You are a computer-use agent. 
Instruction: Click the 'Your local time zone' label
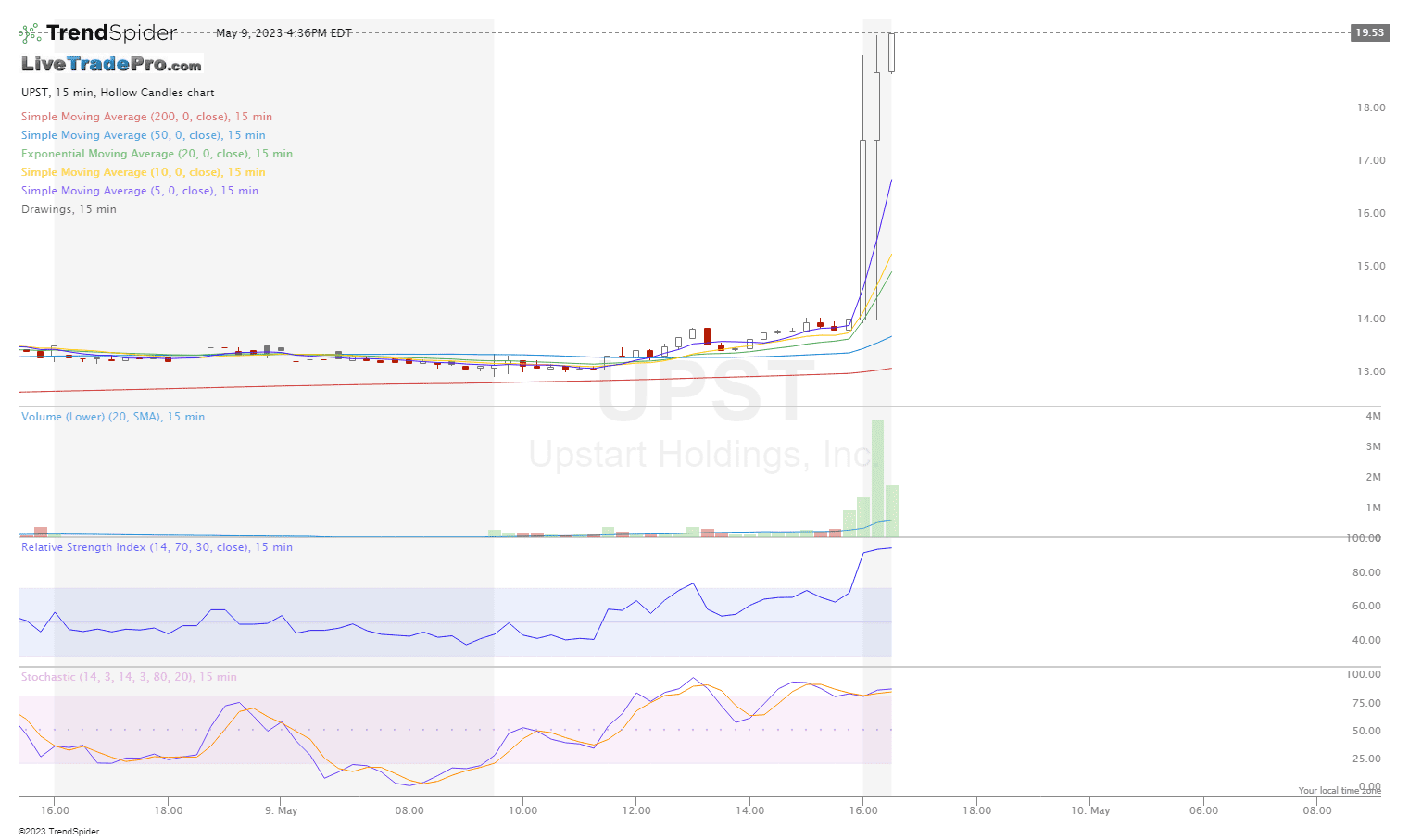pos(1340,790)
